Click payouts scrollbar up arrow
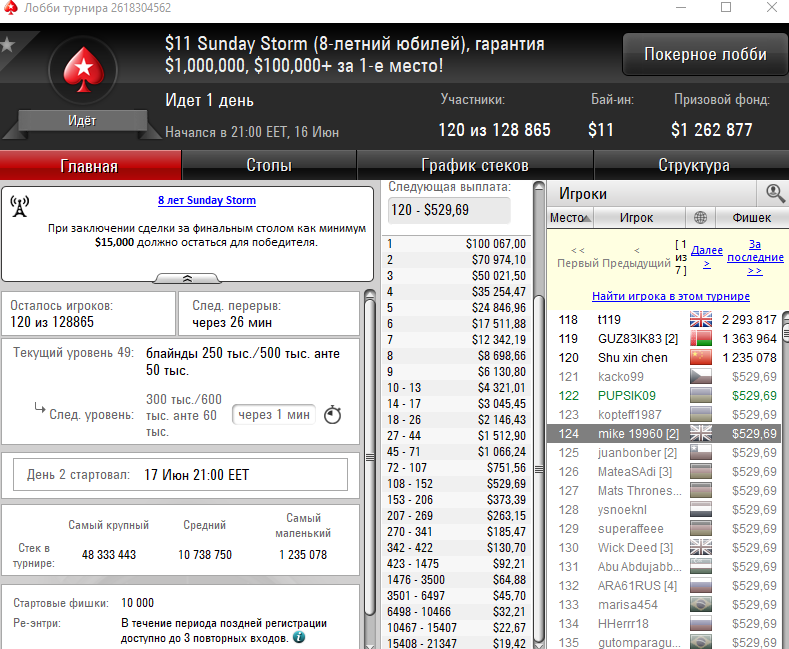Viewport: 789px width, 649px height. 538,186
